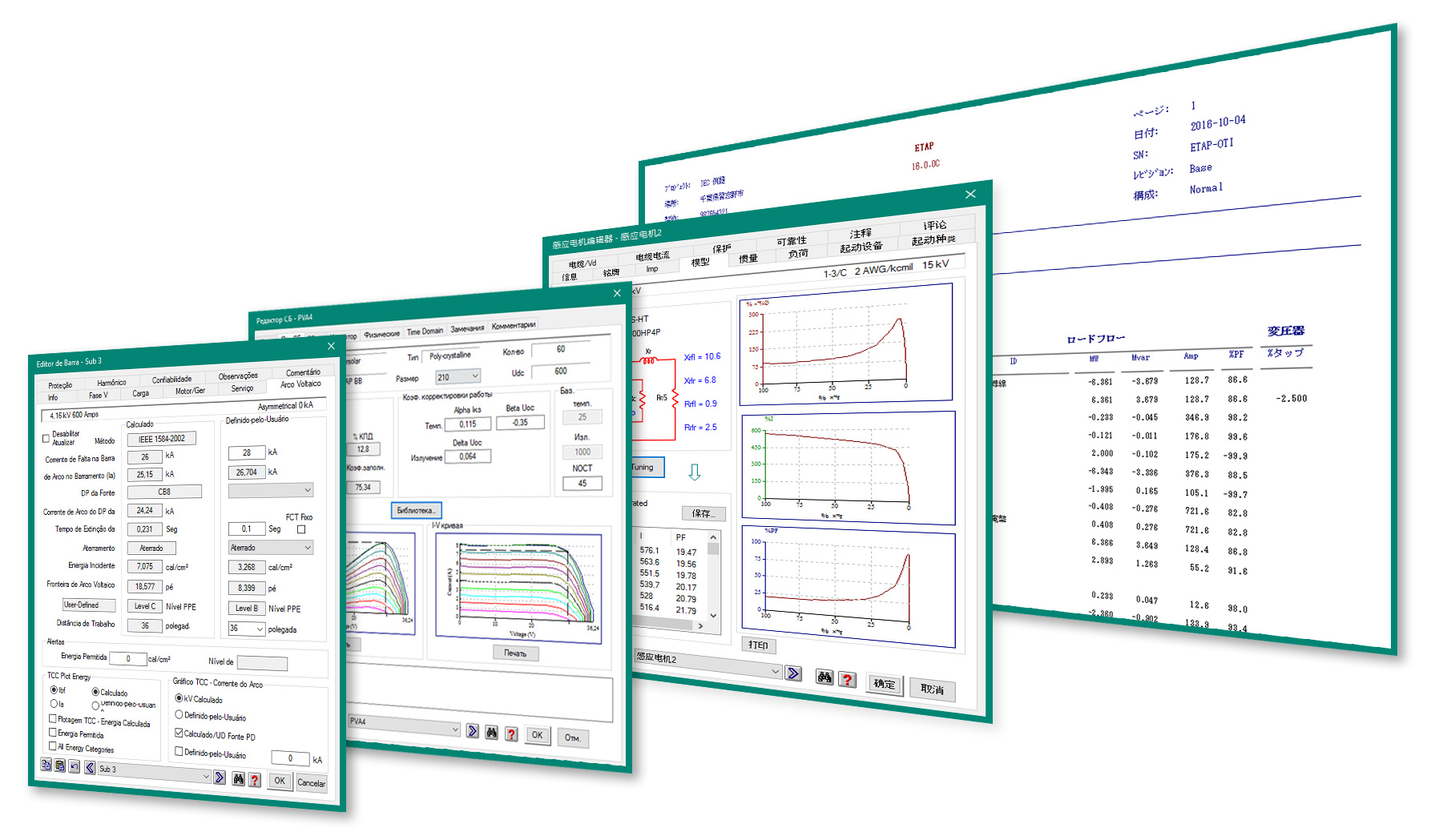Click the blue down arrow below the Tuning button
Viewport: 1431px width, 840px height.
696,470
